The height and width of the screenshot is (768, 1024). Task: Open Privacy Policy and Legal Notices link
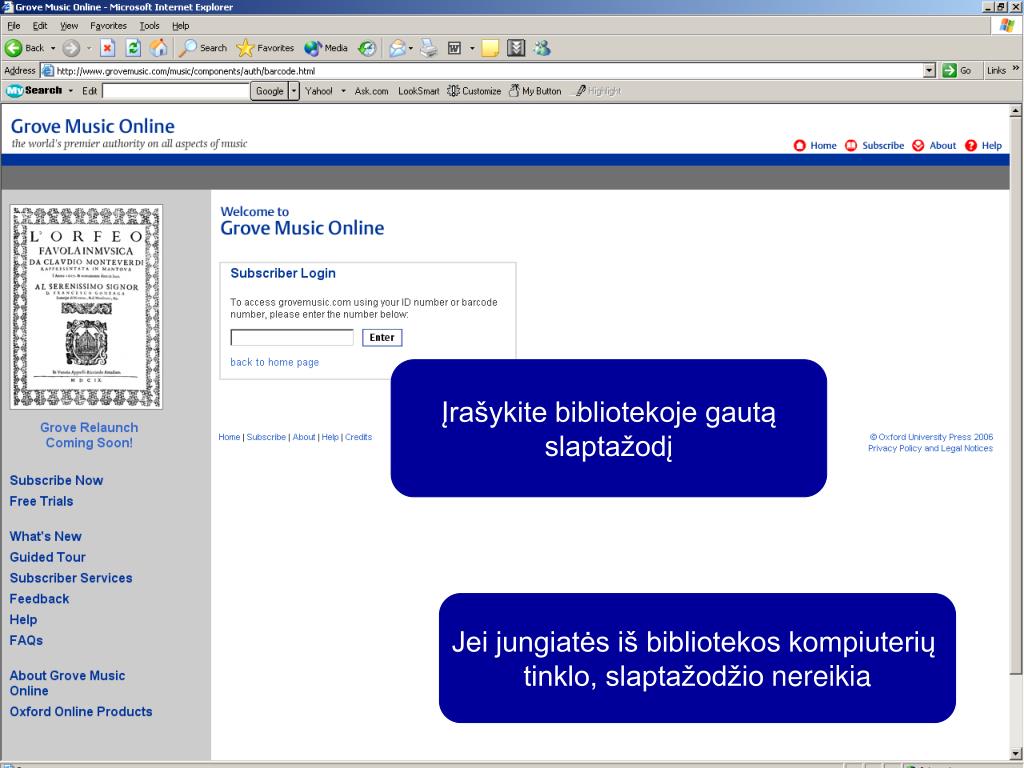[x=930, y=449]
